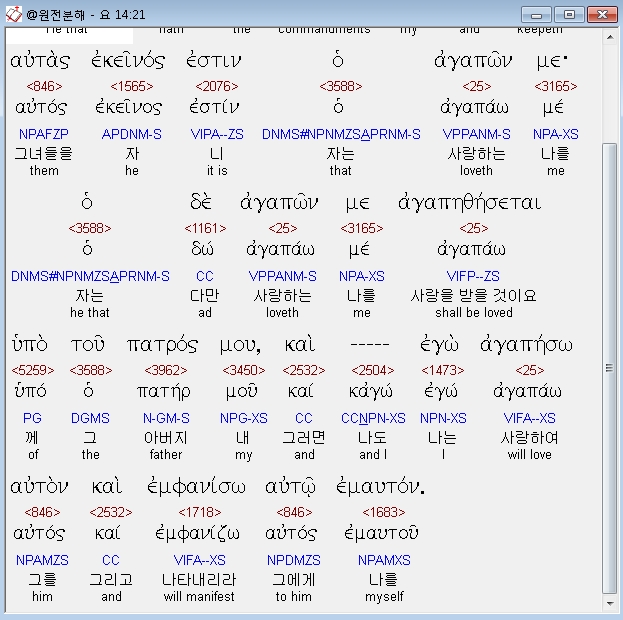Click morphology code N-GM-S
Image resolution: width=623 pixels, height=620 pixels.
tap(166, 418)
